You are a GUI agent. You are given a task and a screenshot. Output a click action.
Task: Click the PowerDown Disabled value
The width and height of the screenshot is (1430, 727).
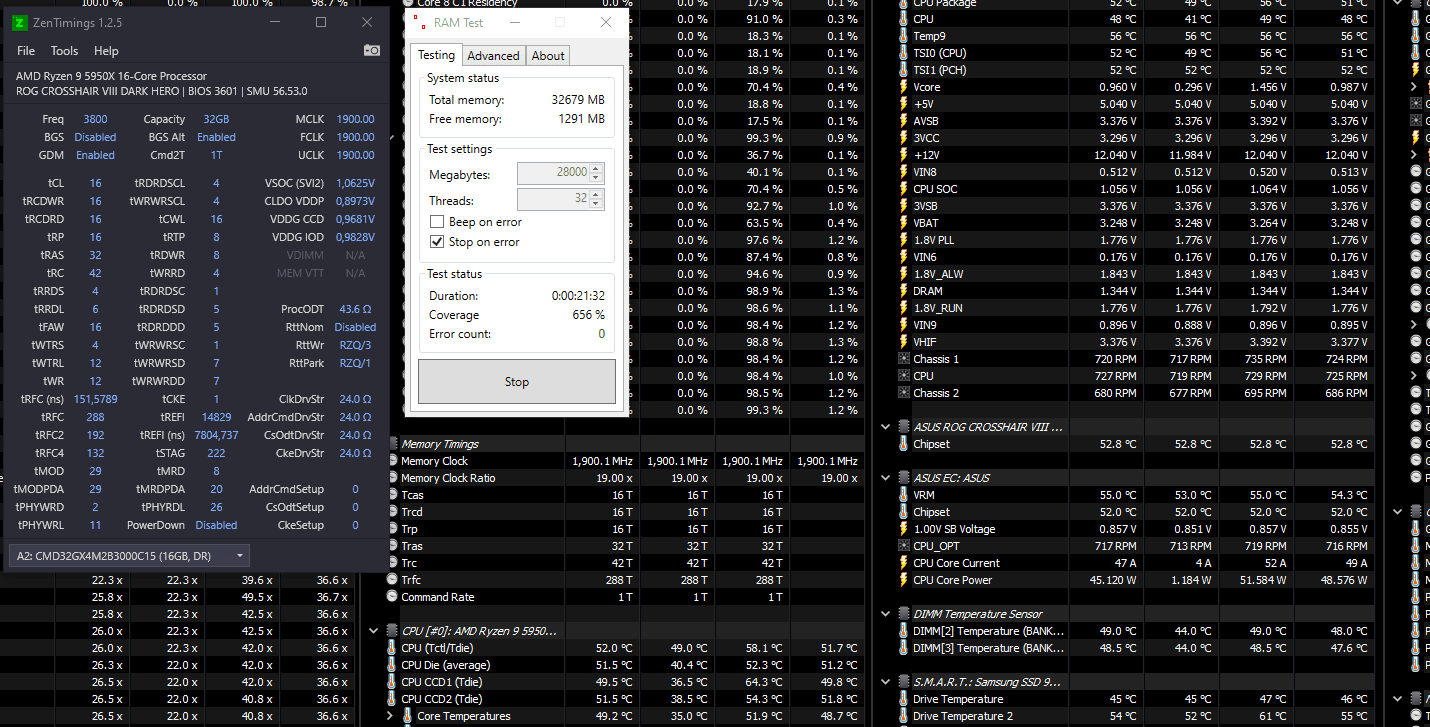tap(217, 525)
